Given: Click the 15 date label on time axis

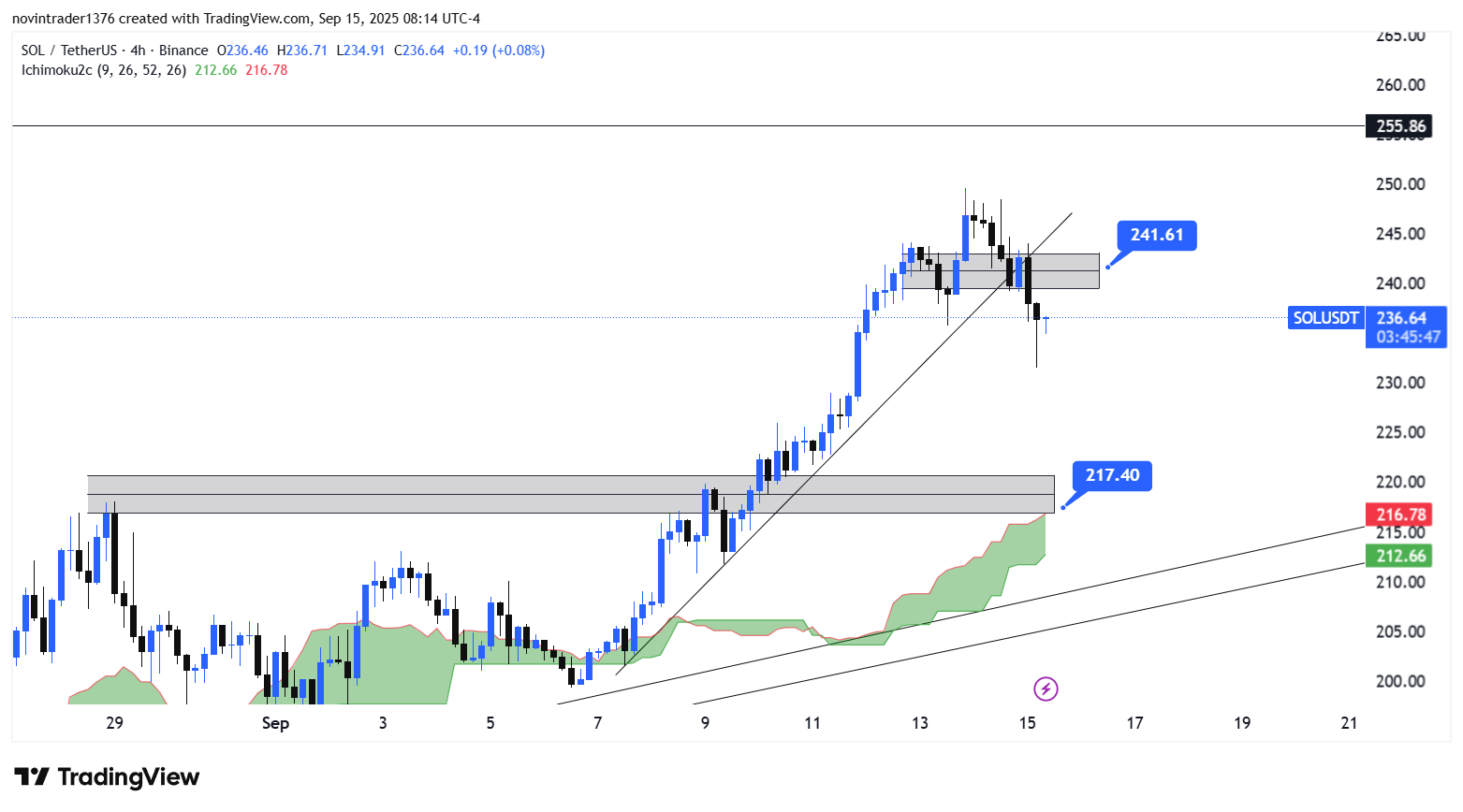Looking at the screenshot, I should [x=1027, y=723].
